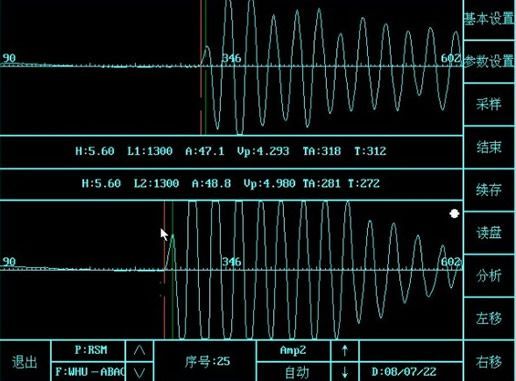Select the Amp2 channel field
This screenshot has height=381, width=516.
(293, 350)
